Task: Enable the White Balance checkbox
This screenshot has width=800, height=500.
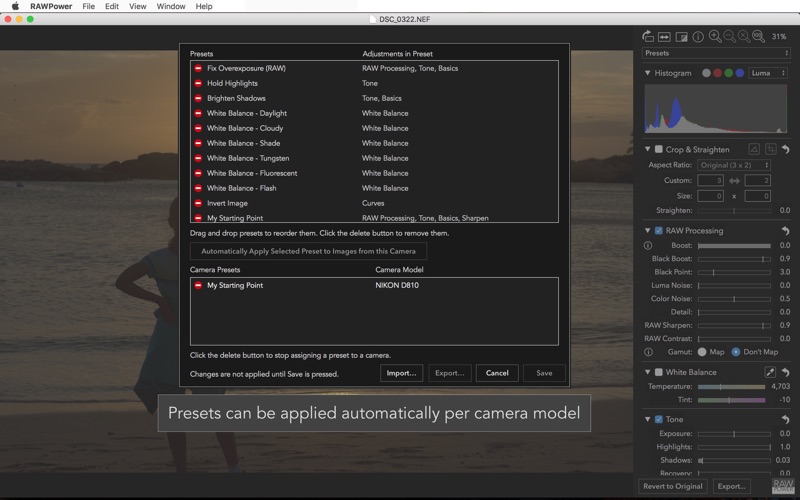Action: click(659, 372)
